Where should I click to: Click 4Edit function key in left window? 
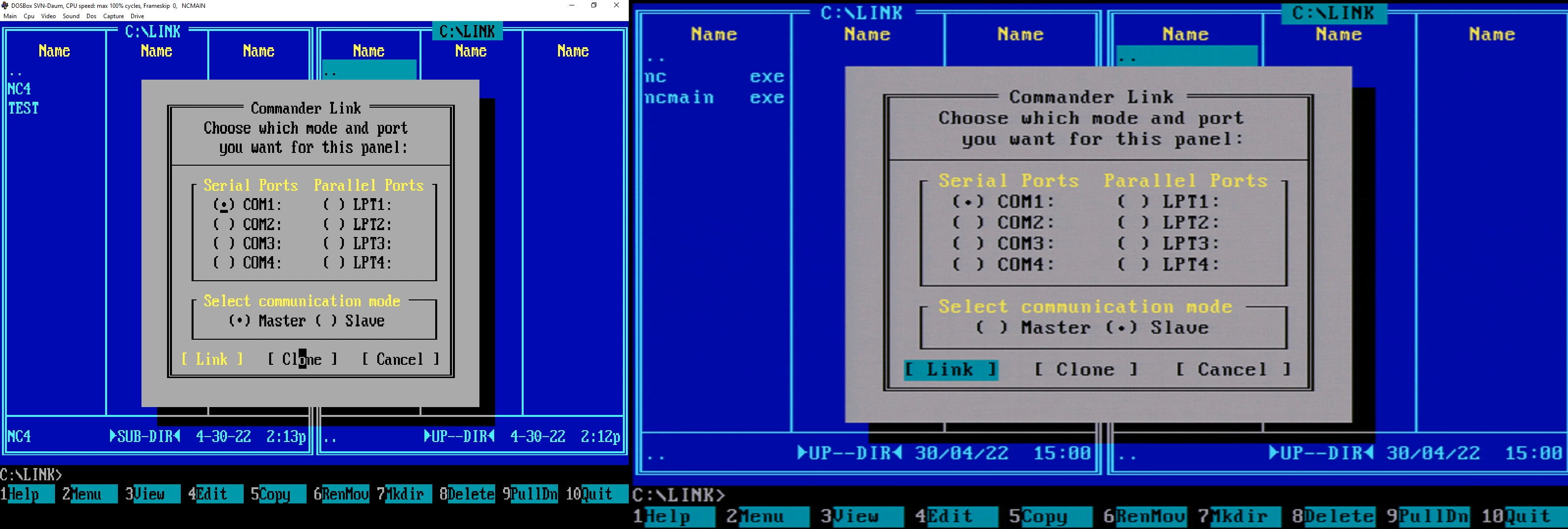pyautogui.click(x=216, y=494)
